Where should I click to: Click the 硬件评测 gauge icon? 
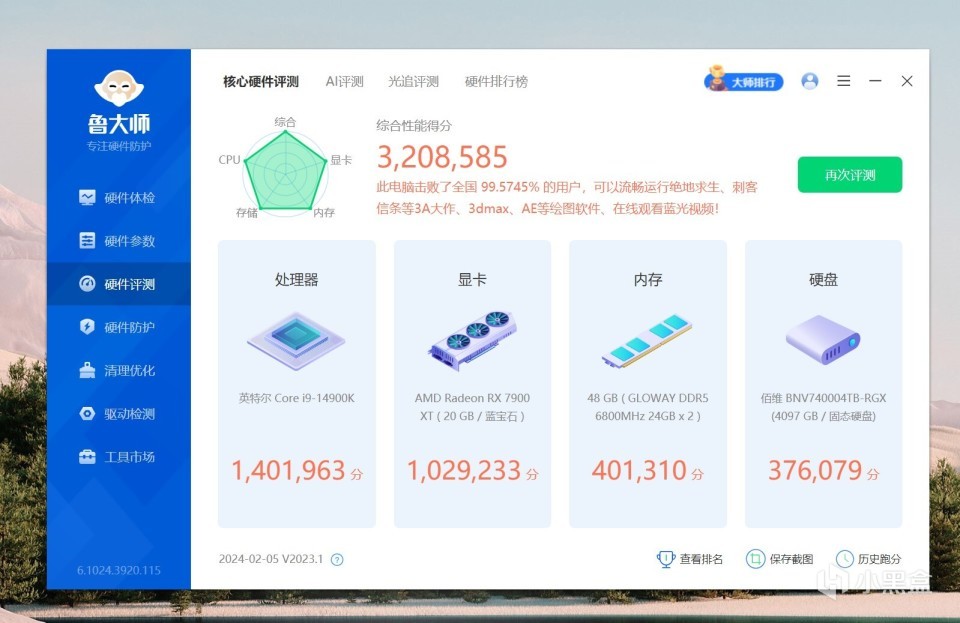[x=87, y=283]
